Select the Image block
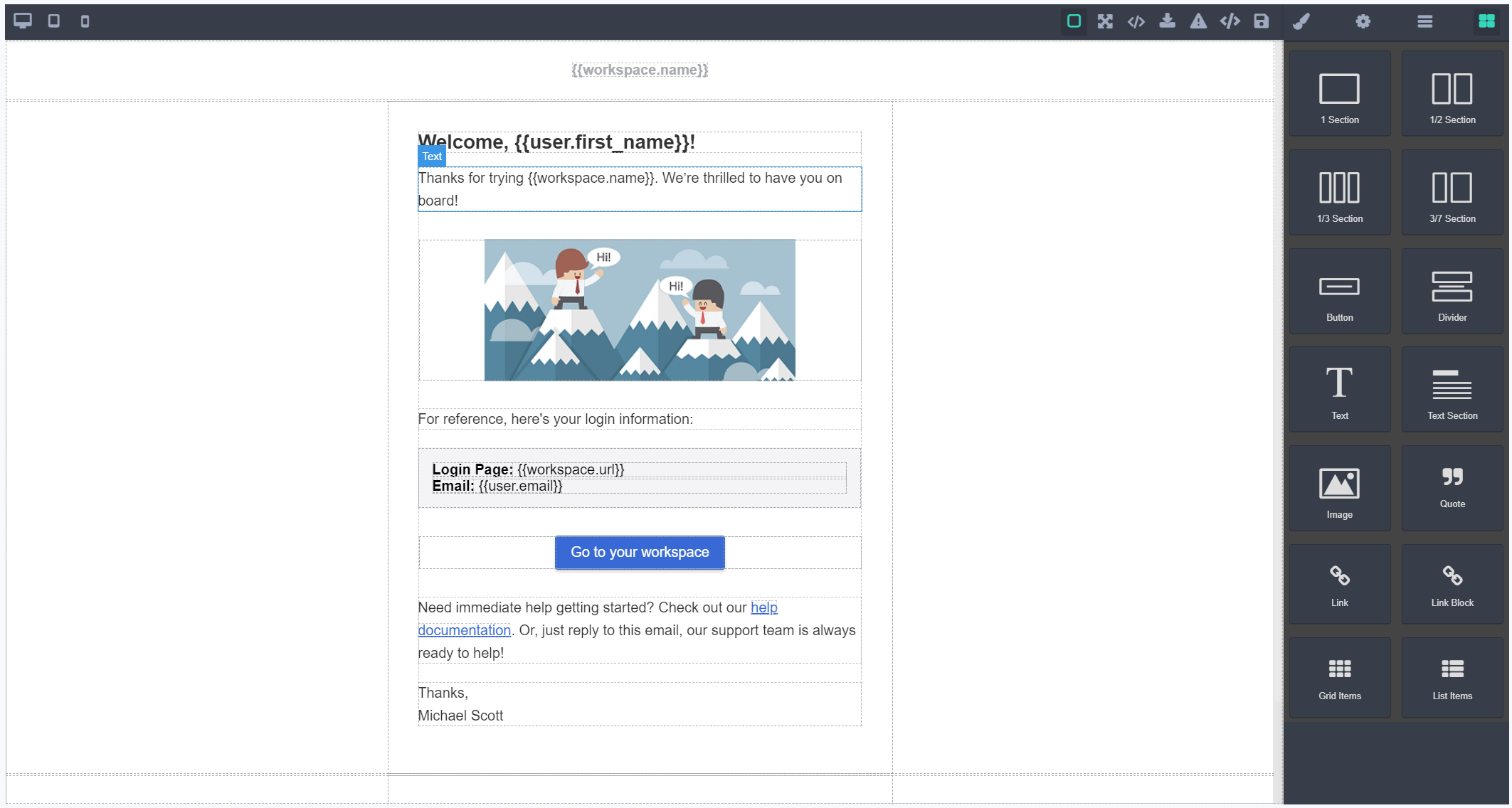This screenshot has width=1512, height=808. [x=1340, y=489]
